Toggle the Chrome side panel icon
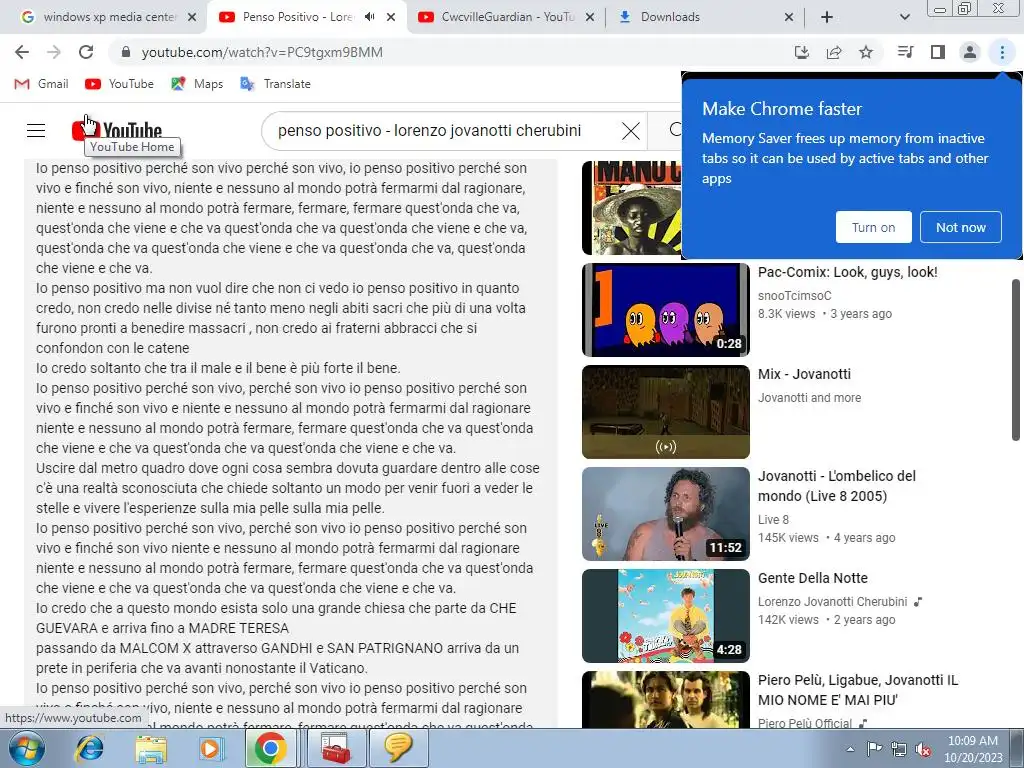The width and height of the screenshot is (1024, 768). [x=938, y=52]
